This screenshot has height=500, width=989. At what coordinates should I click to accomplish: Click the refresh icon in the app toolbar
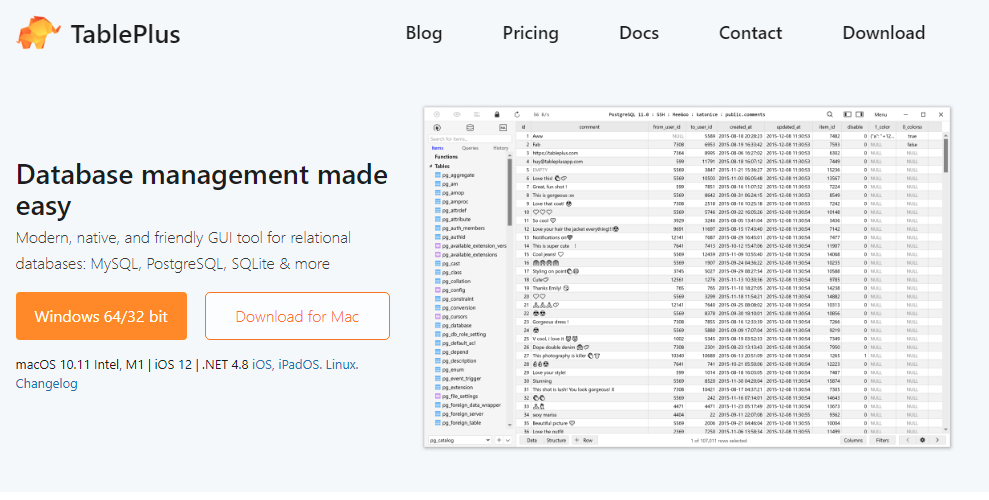[517, 115]
